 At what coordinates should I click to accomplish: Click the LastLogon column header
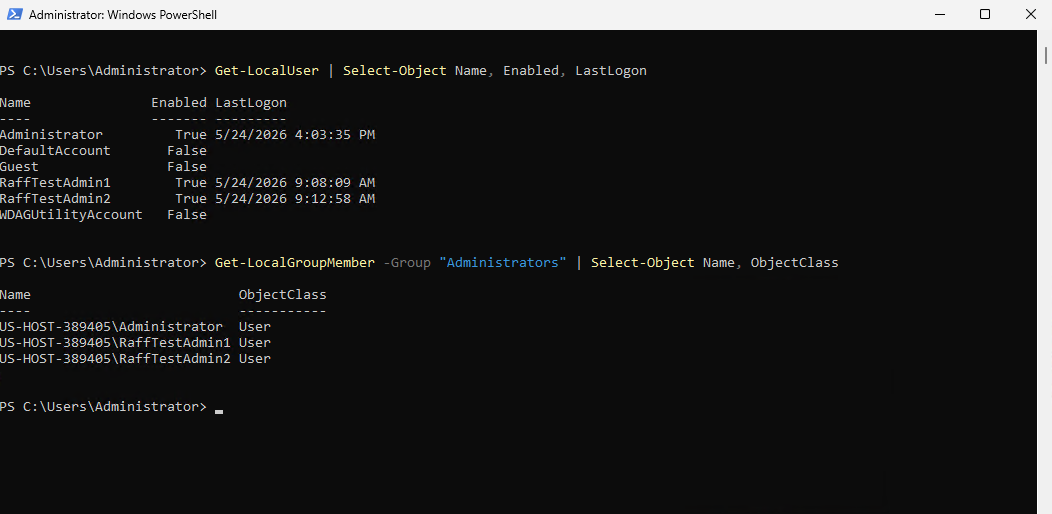coord(251,103)
